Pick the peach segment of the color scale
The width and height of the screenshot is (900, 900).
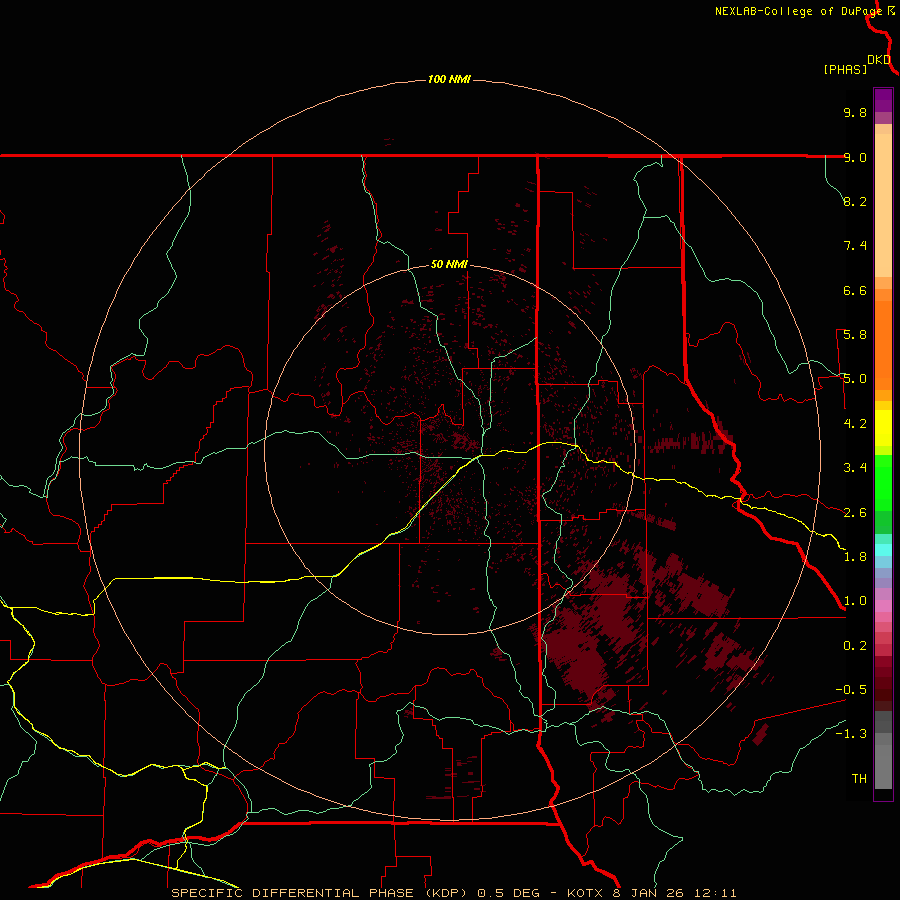pos(883,205)
